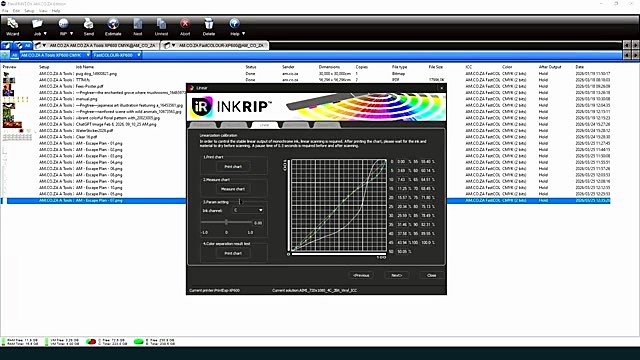The width and height of the screenshot is (640, 360).
Task: Click the linearization curve graph
Action: click(x=338, y=206)
